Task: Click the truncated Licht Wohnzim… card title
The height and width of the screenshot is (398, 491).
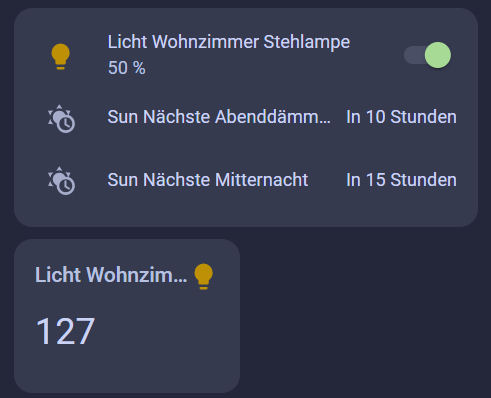Action: point(111,275)
